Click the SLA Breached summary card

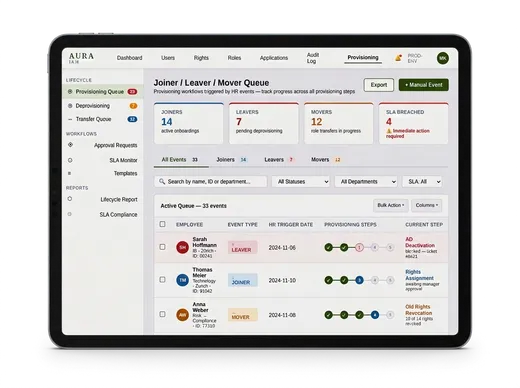(x=413, y=123)
